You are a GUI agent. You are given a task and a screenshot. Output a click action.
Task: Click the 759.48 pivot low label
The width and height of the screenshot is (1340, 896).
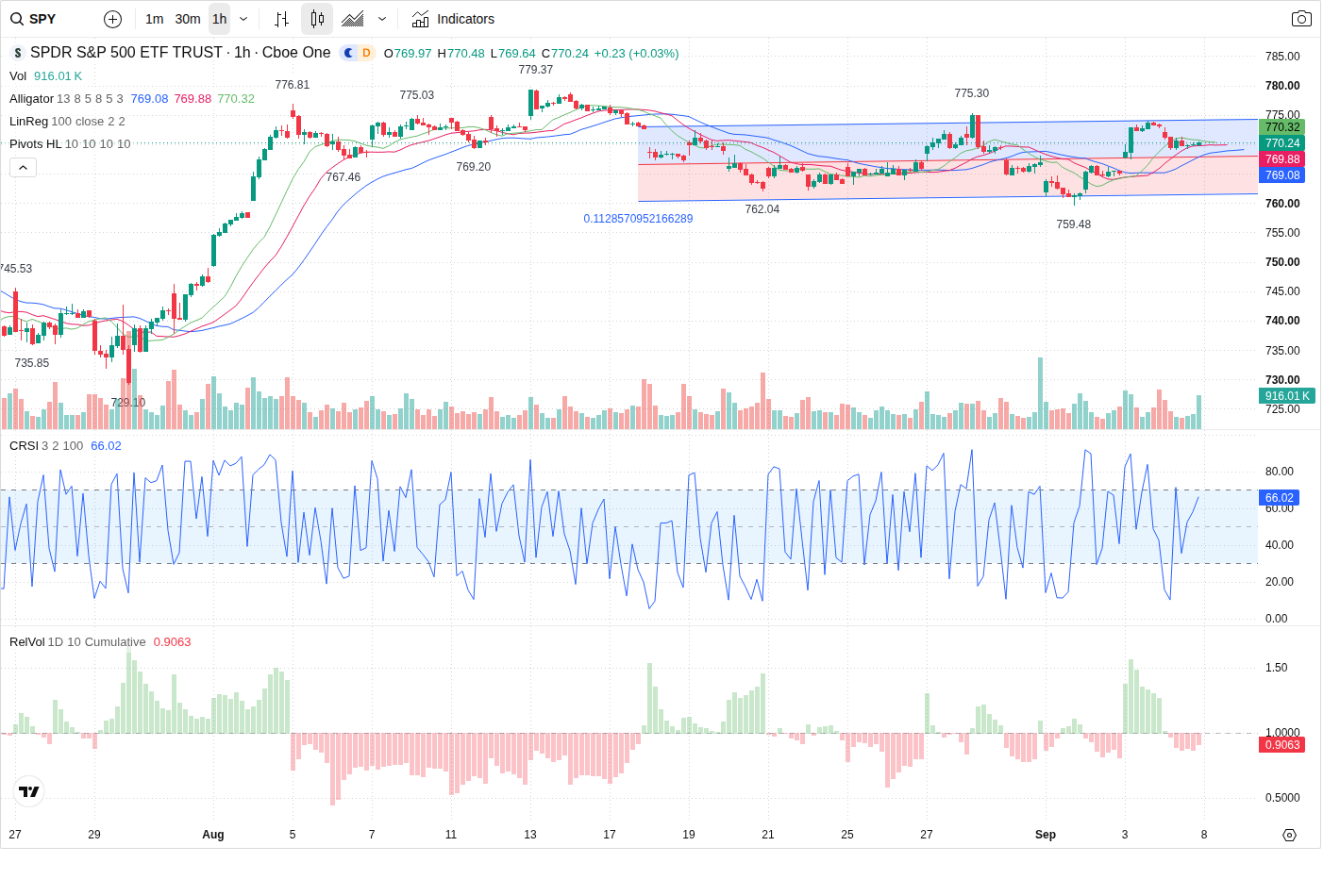point(1074,224)
